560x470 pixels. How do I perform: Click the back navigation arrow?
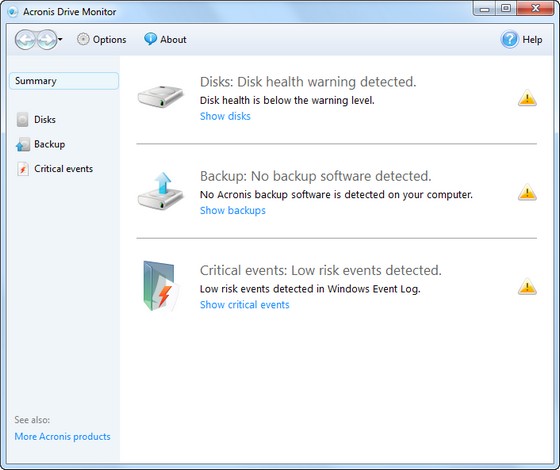click(25, 39)
